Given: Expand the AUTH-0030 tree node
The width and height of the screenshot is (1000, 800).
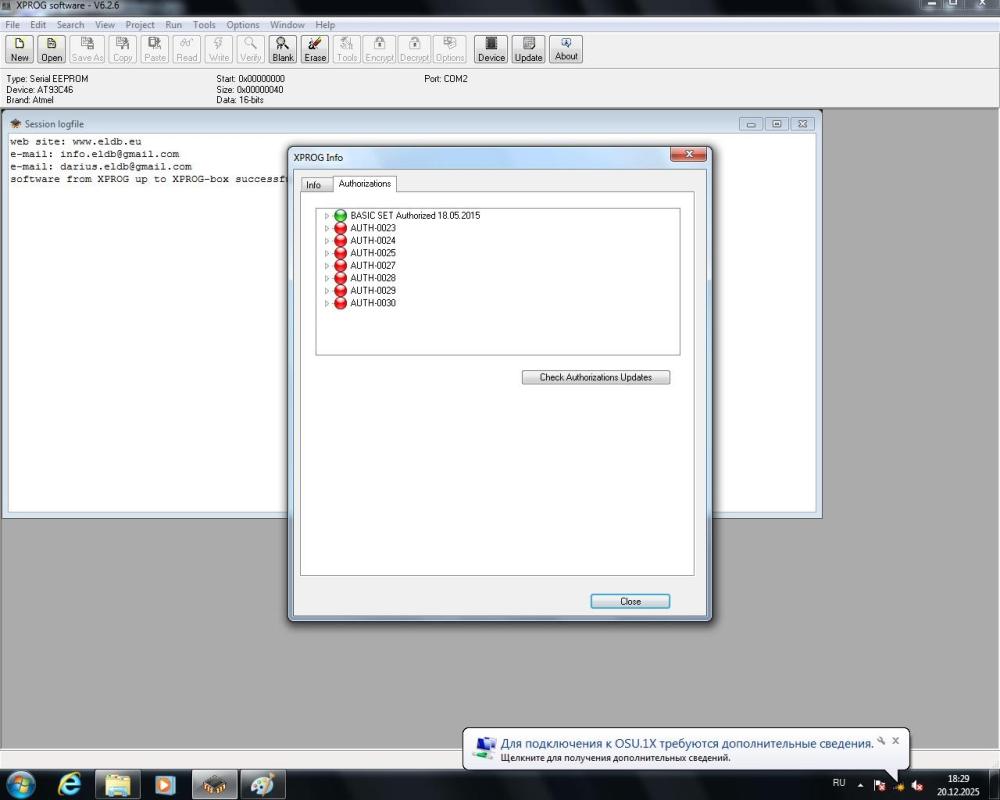Looking at the screenshot, I should (x=327, y=304).
